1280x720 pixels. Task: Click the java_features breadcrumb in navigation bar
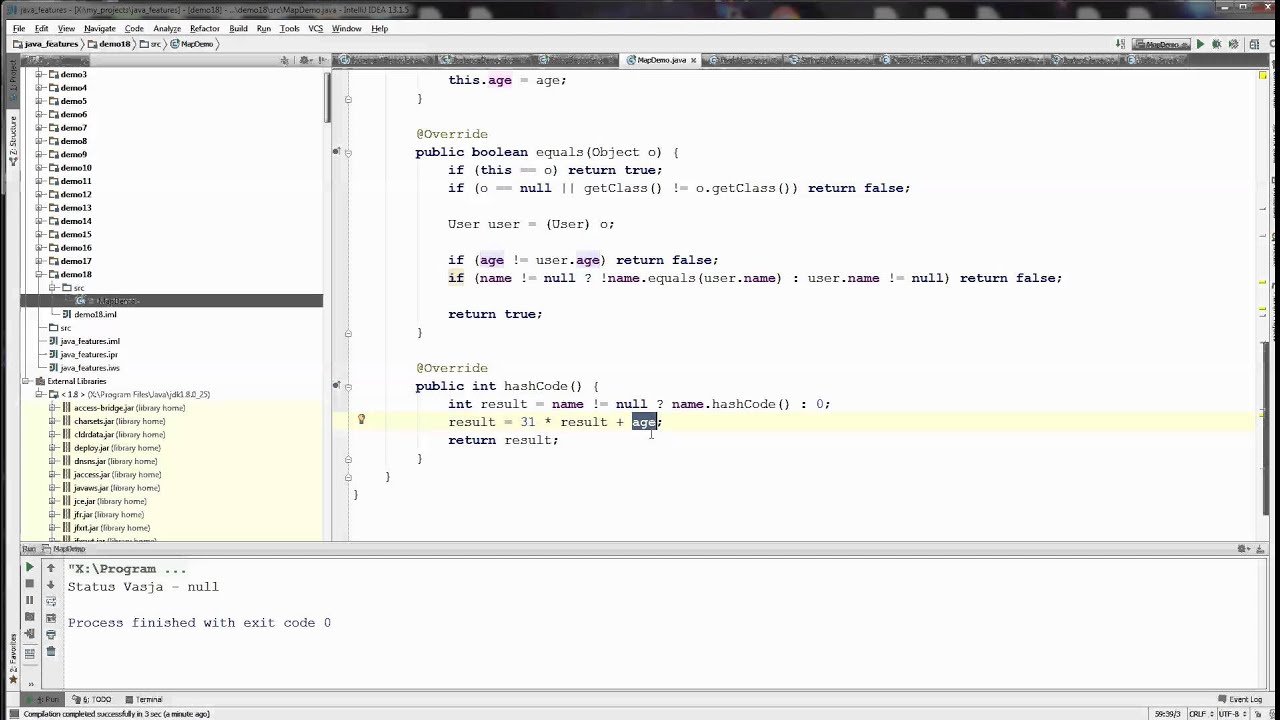click(x=46, y=44)
